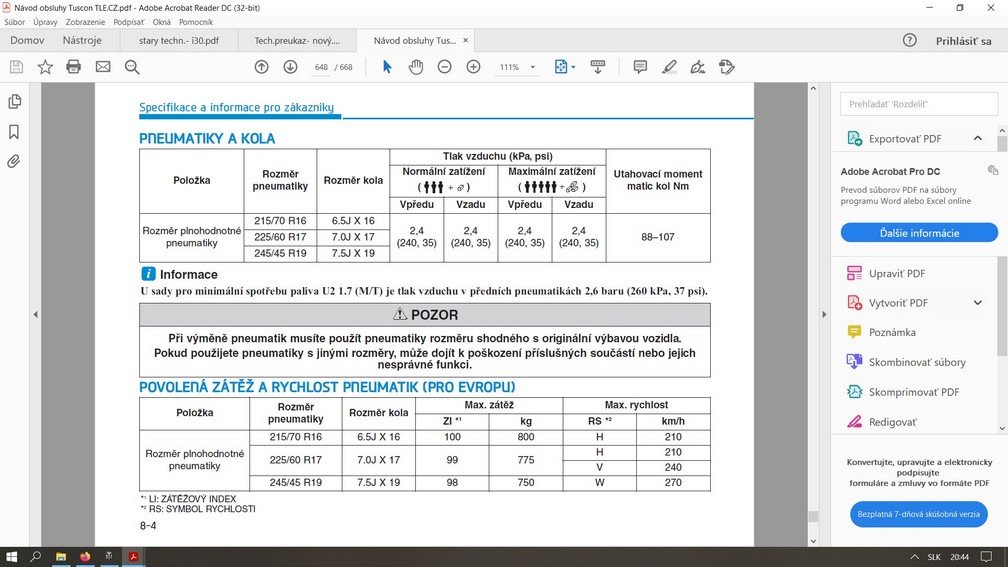The width and height of the screenshot is (1008, 567).
Task: Click the zoom out minus icon
Action: click(x=444, y=67)
